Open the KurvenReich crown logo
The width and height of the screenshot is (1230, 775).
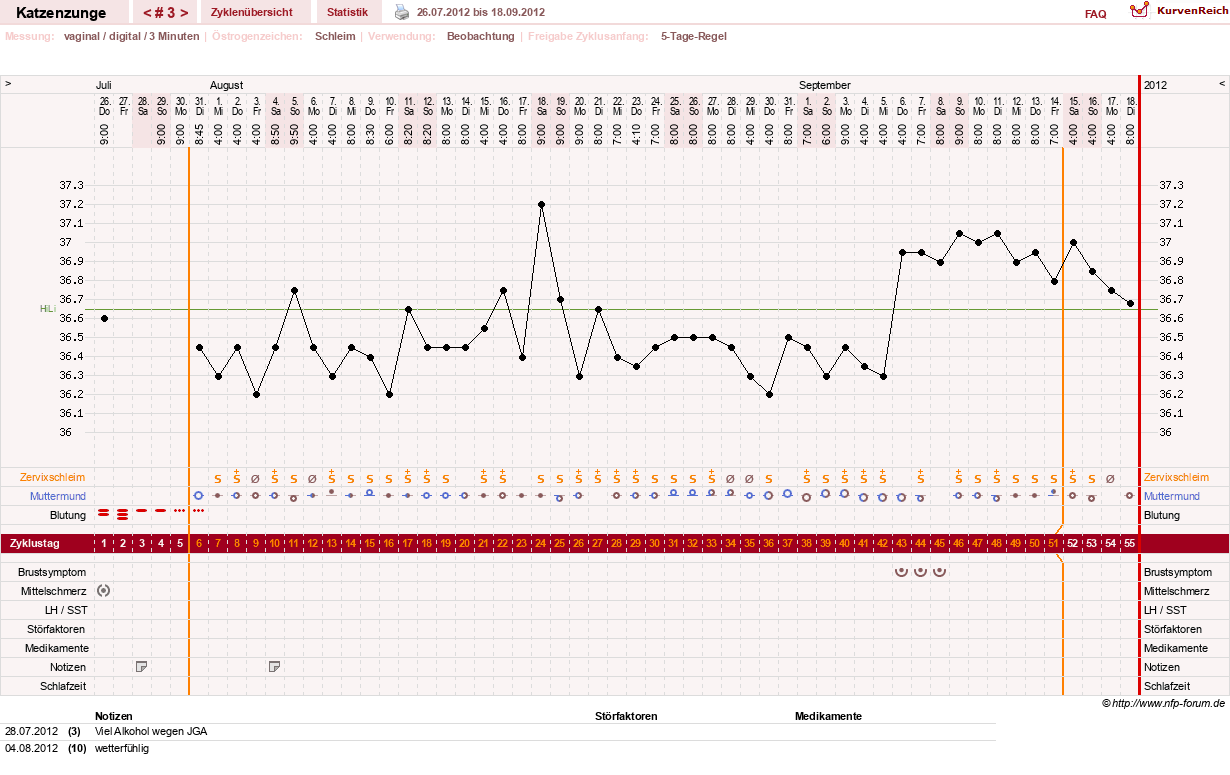(1139, 11)
